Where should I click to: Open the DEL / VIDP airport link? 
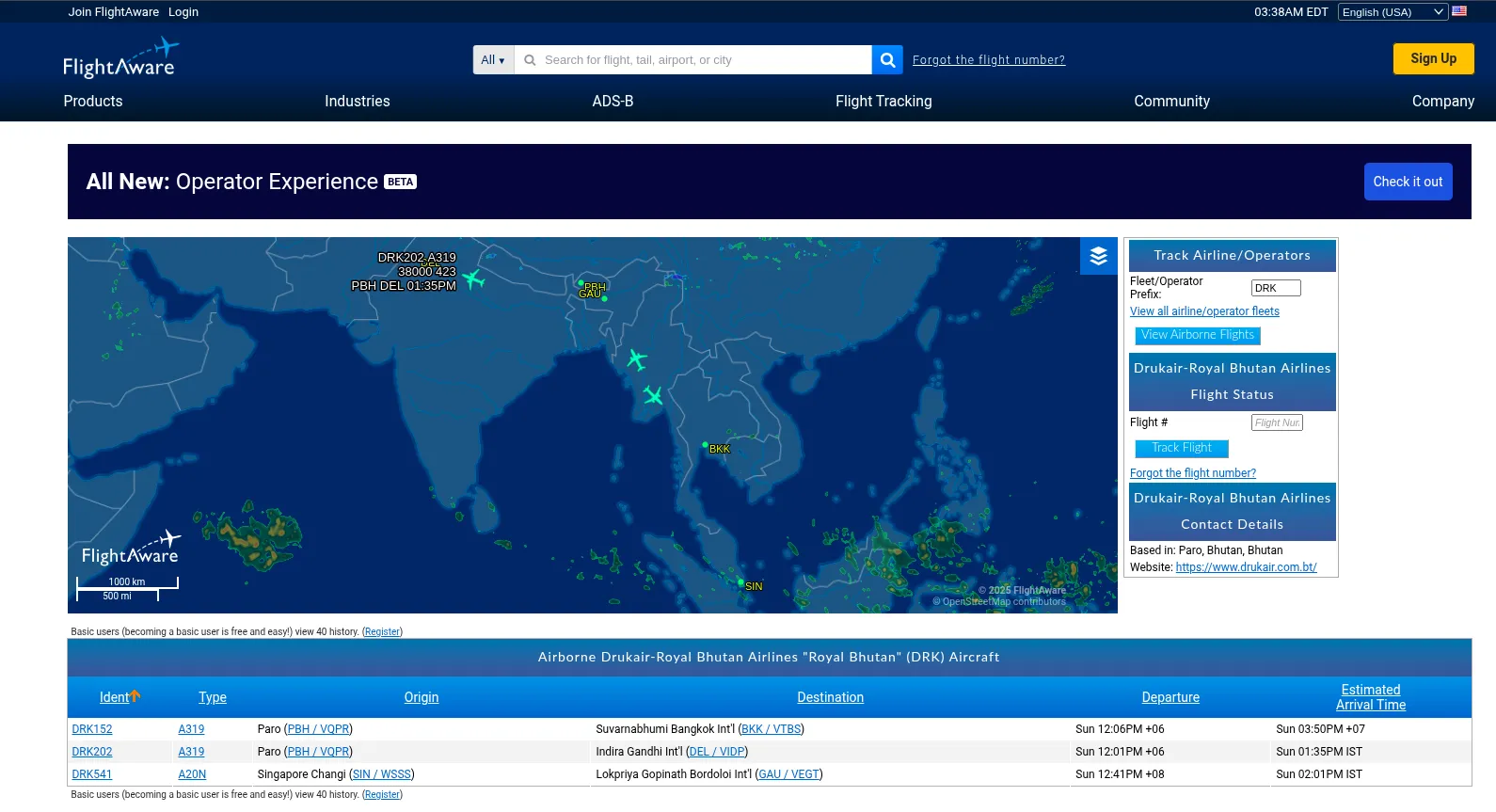[x=716, y=752]
